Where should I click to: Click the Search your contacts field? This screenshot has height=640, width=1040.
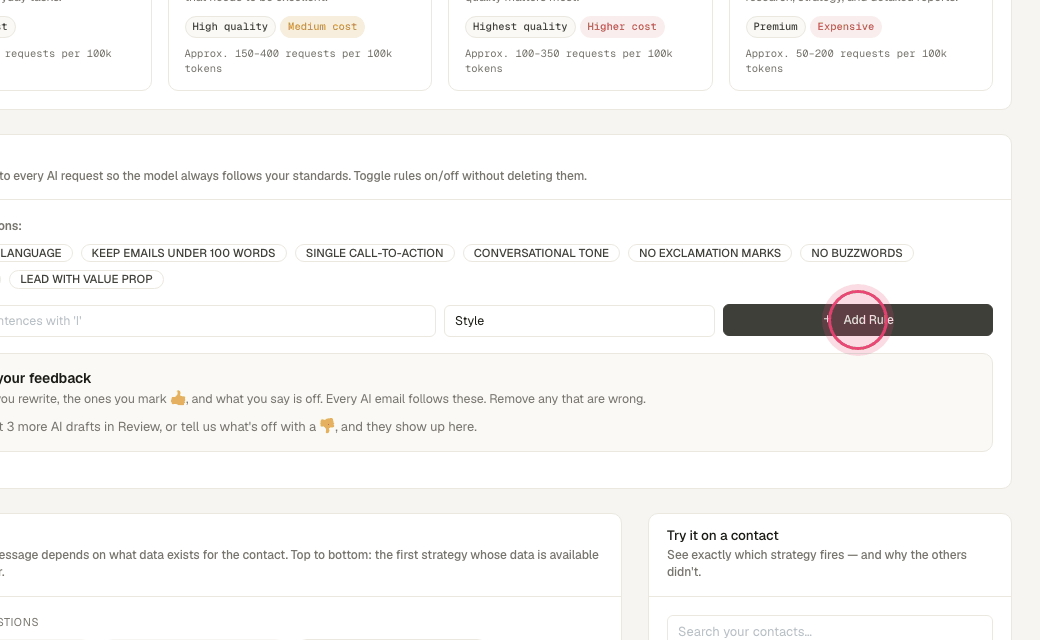coord(830,631)
